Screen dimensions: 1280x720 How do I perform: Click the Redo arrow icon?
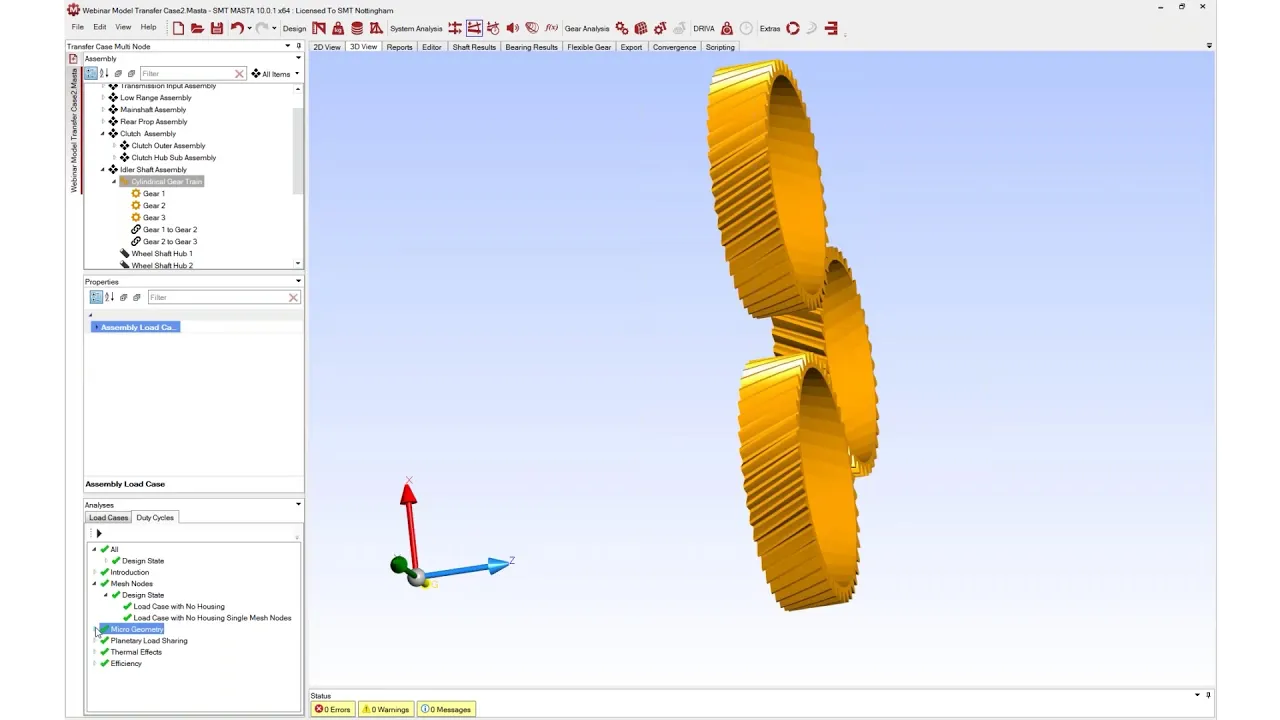[262, 28]
